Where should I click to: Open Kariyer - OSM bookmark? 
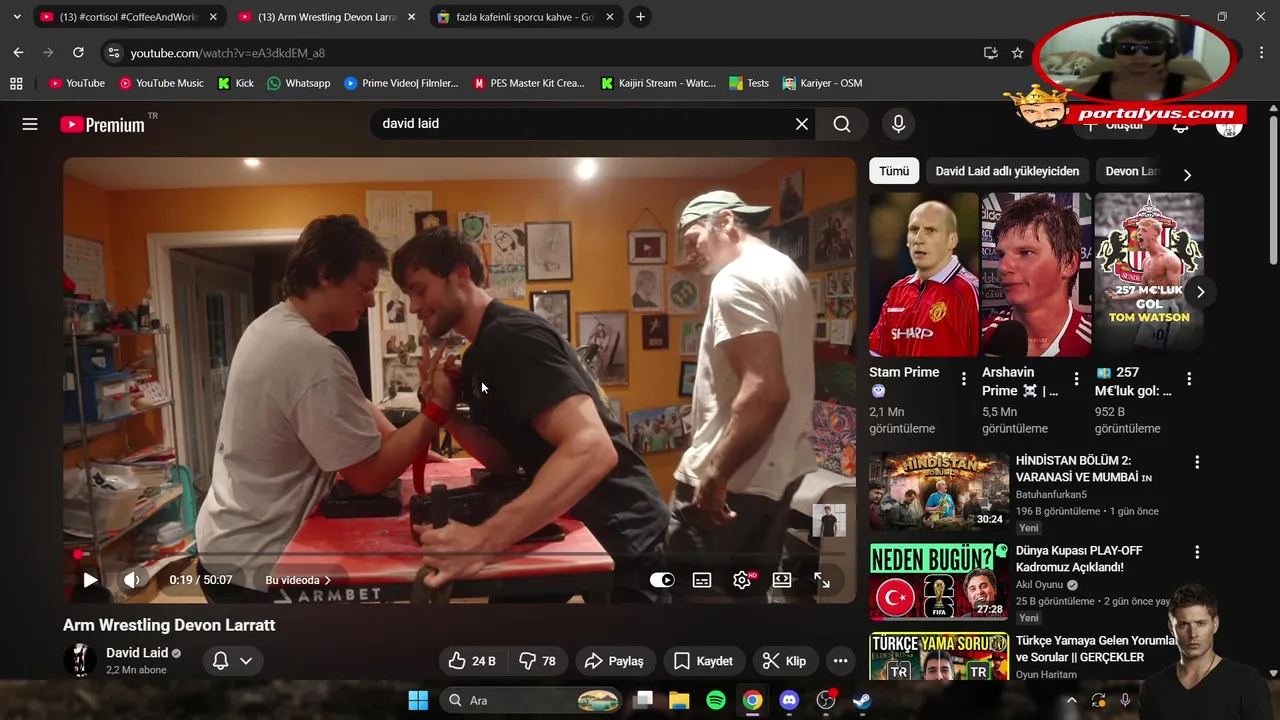pos(822,83)
